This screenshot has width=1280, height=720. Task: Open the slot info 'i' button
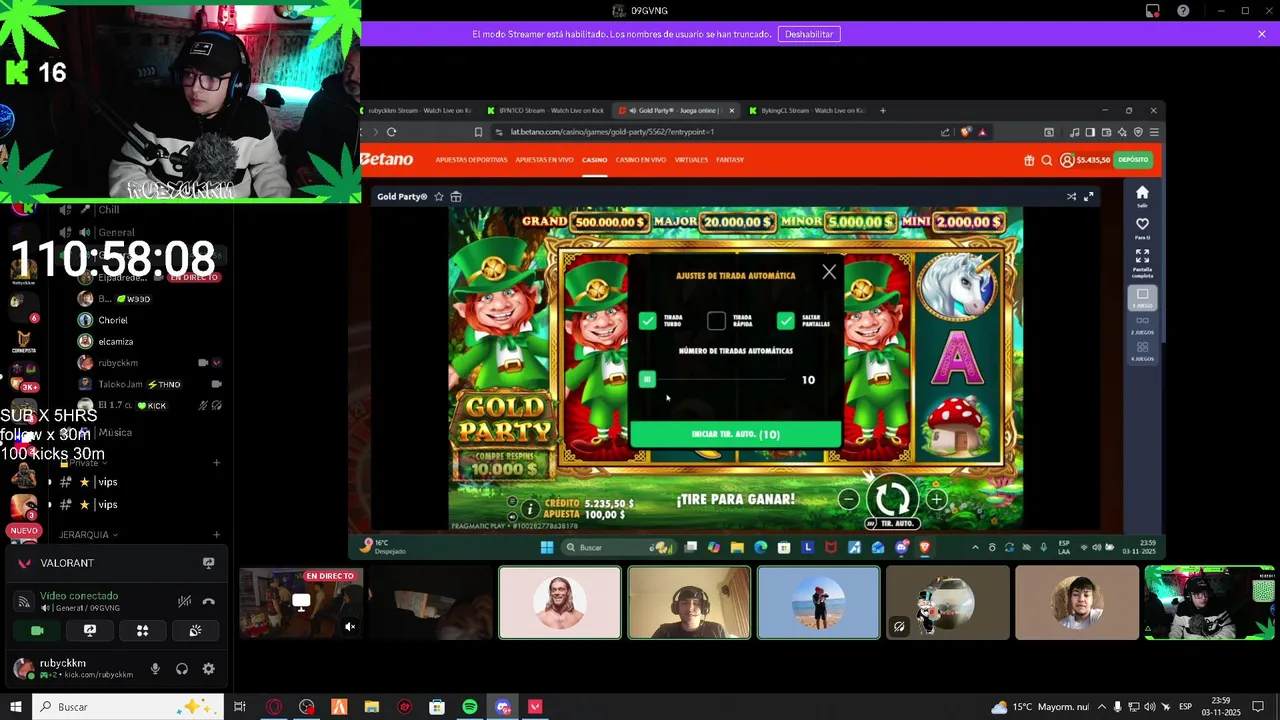pos(530,510)
